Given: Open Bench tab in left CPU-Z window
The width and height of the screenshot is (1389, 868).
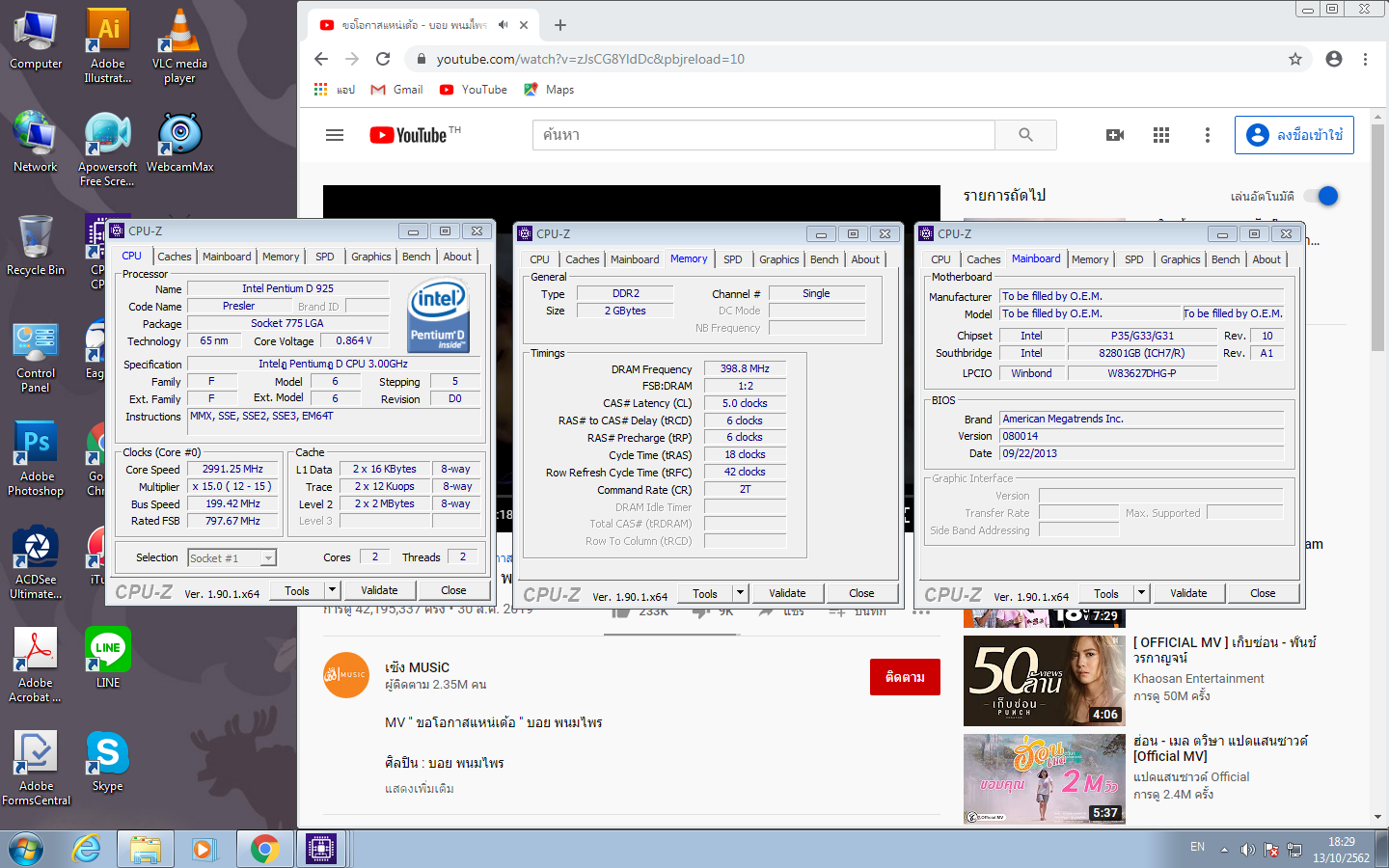Looking at the screenshot, I should [x=417, y=257].
